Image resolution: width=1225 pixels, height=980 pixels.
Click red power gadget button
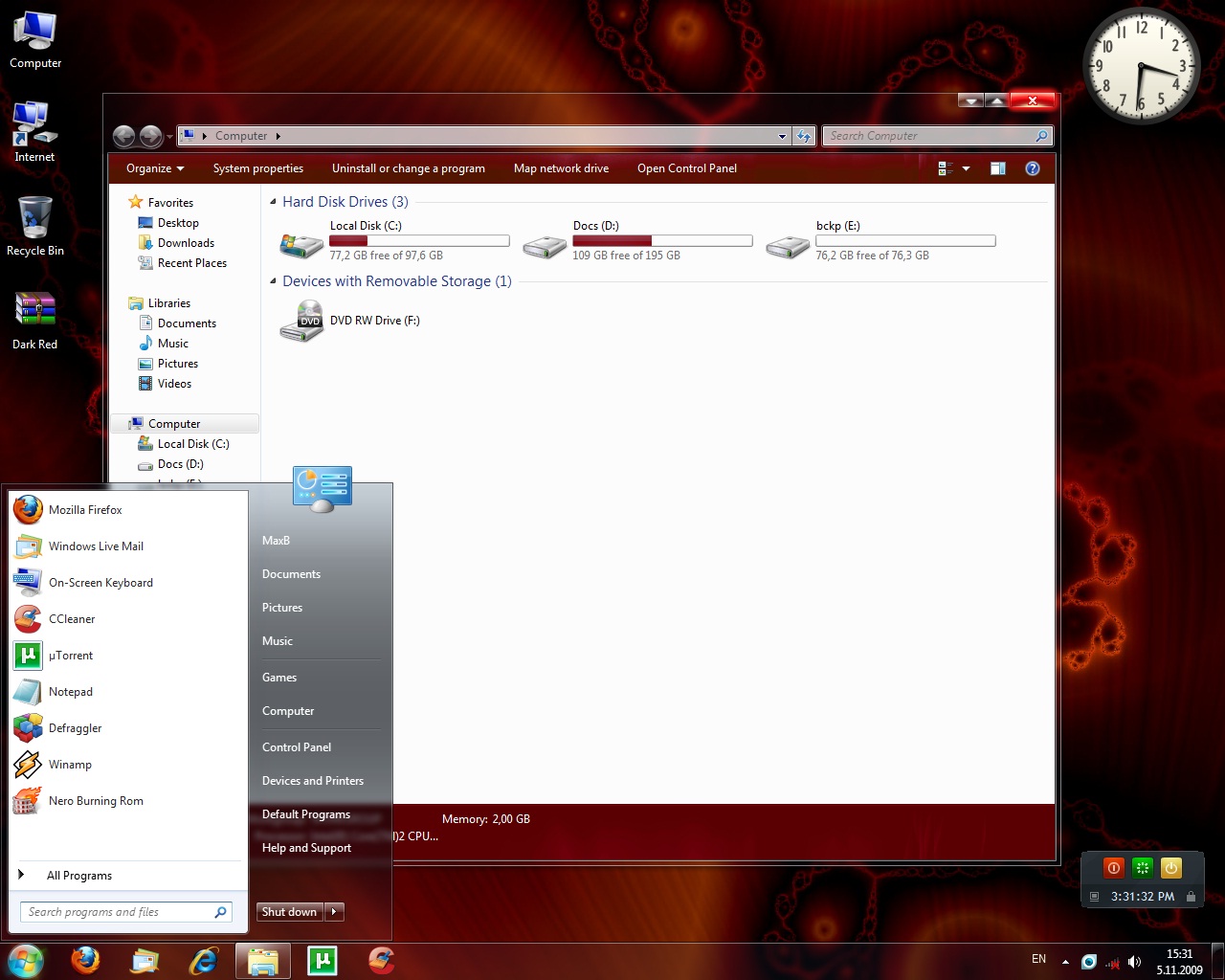[x=1113, y=868]
